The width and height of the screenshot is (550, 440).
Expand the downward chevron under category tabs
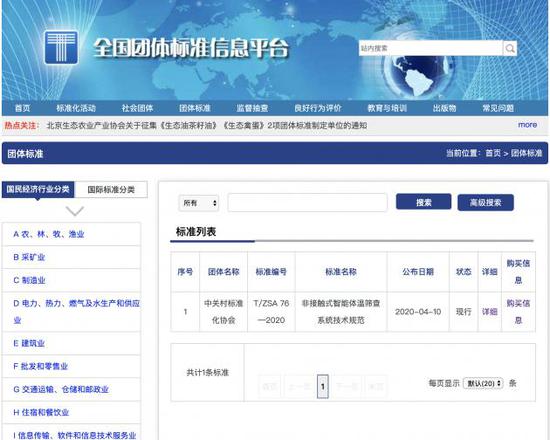click(x=75, y=211)
